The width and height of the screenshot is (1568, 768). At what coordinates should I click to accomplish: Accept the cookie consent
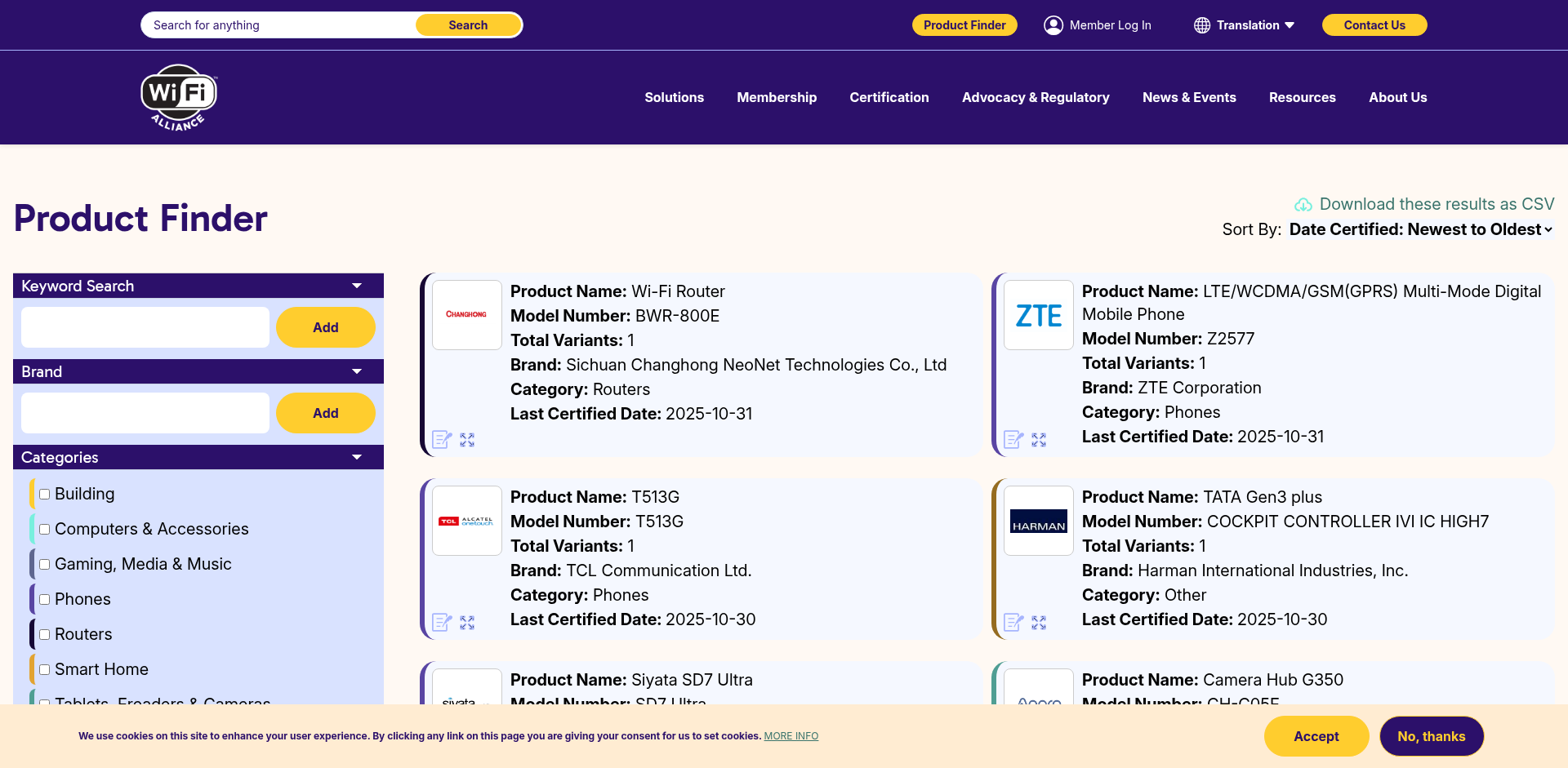point(1316,736)
